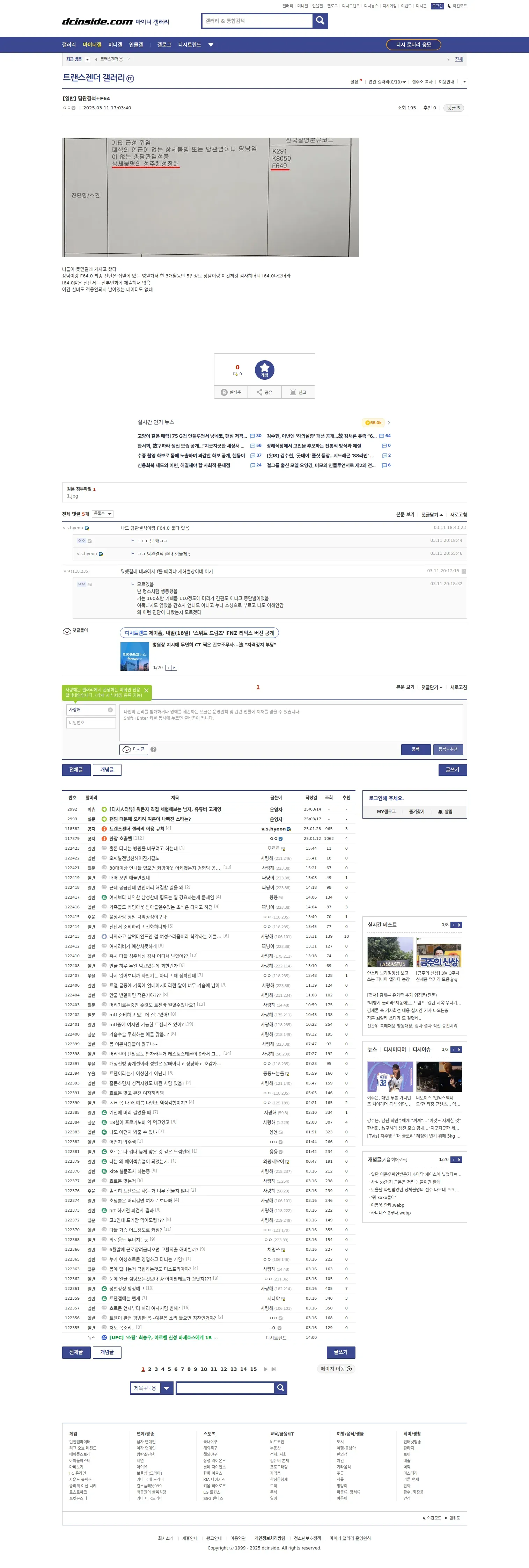Expand the gallery options arrow after 이용안내
This screenshot has height=1568, width=529.
(x=464, y=81)
